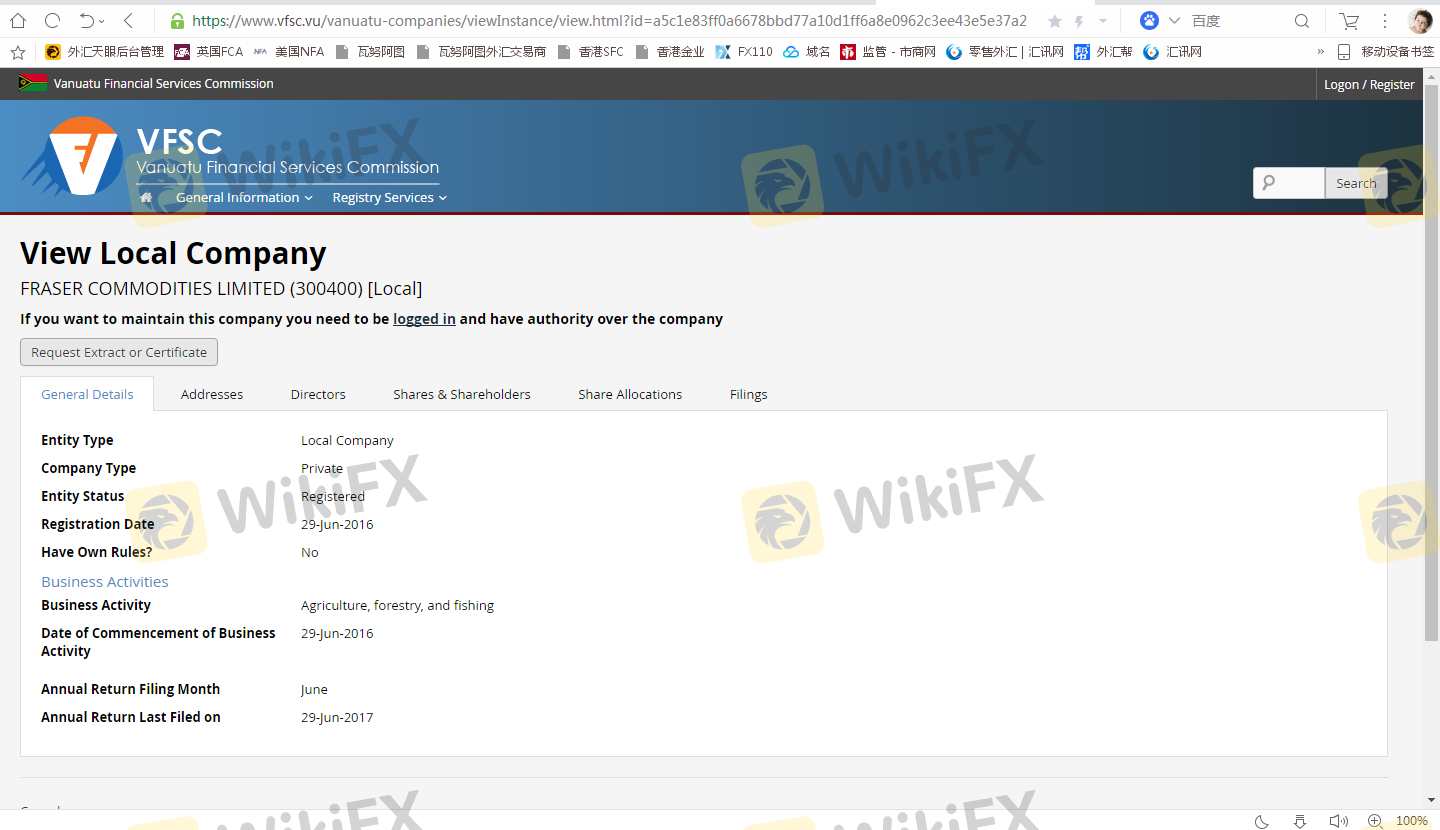Open the 香港SFC bookmark

click(591, 52)
